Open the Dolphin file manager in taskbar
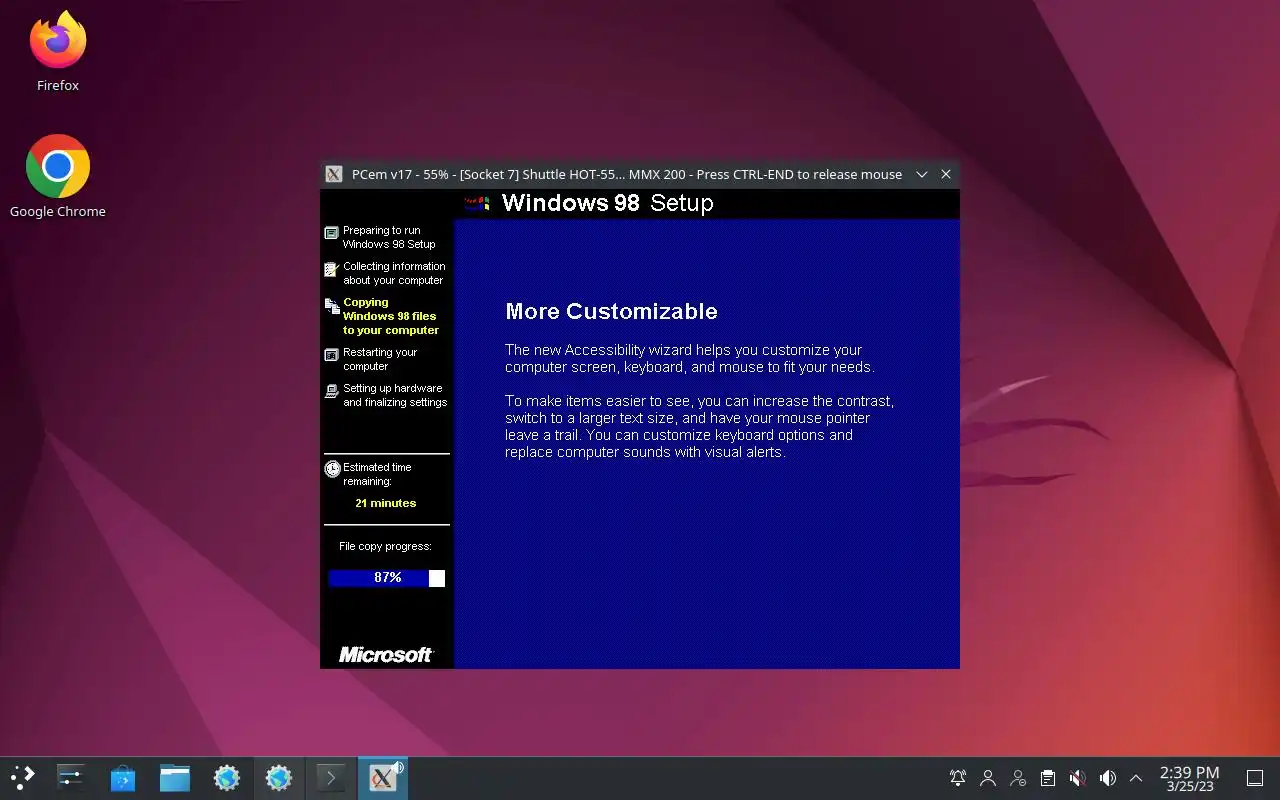This screenshot has width=1280, height=800. pos(174,777)
